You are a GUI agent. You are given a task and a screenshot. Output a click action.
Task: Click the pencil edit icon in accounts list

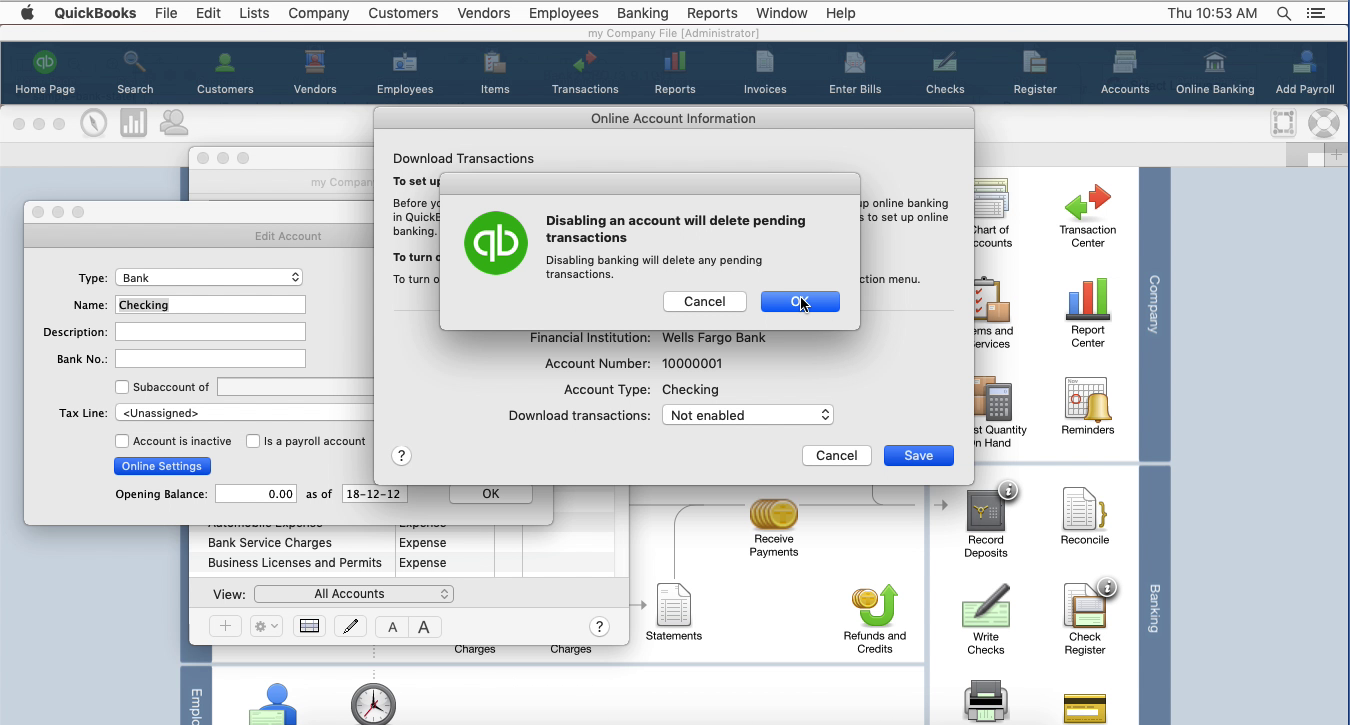click(x=350, y=627)
